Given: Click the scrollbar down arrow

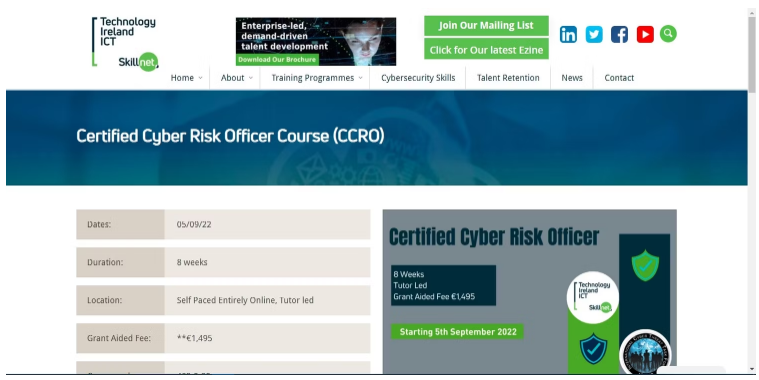Looking at the screenshot, I should (752, 369).
